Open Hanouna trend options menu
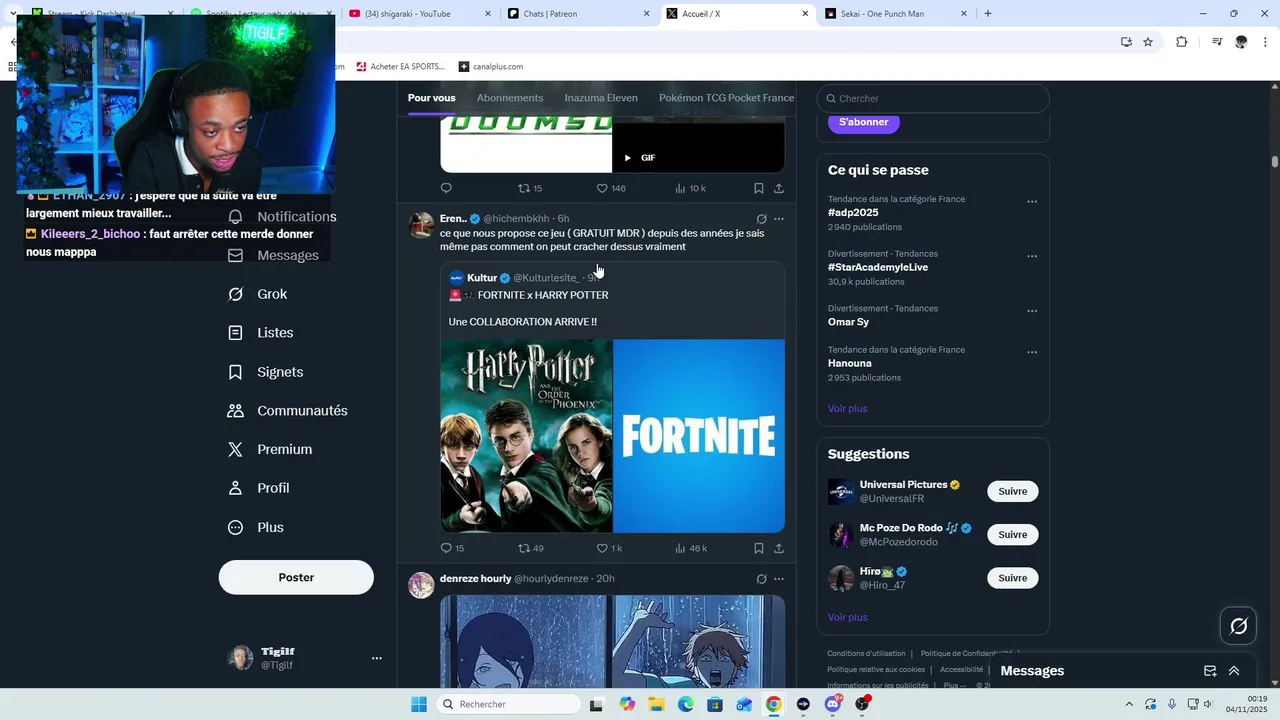1280x720 pixels. pyautogui.click(x=1032, y=352)
